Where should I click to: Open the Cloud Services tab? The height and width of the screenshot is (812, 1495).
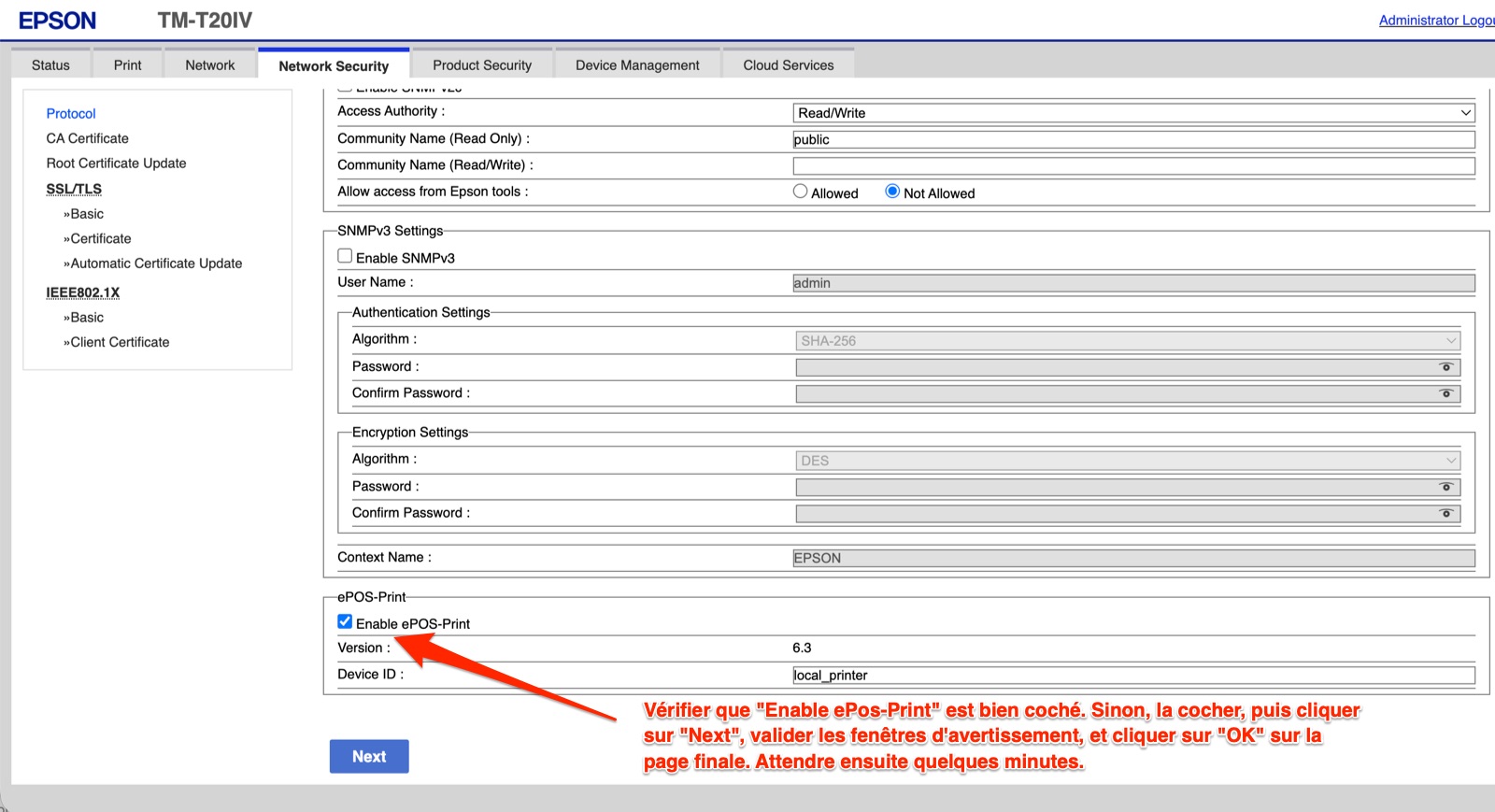789,64
